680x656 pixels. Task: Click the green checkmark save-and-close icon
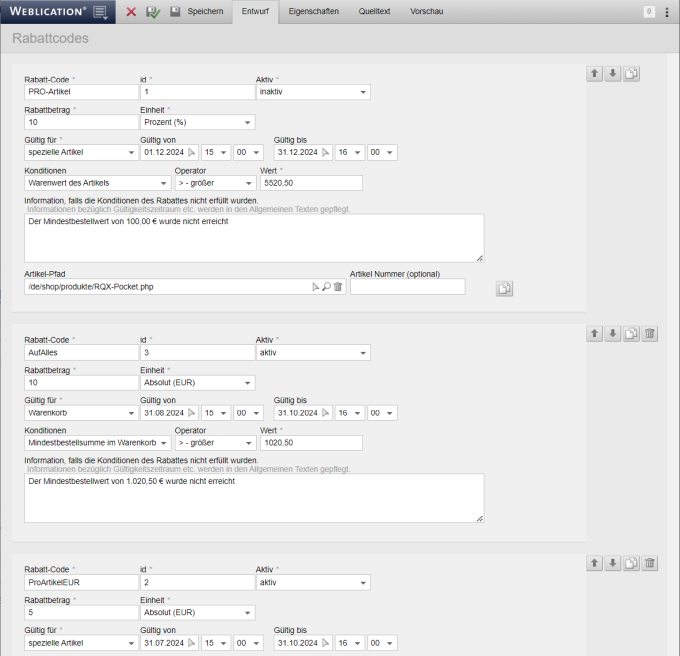[152, 12]
